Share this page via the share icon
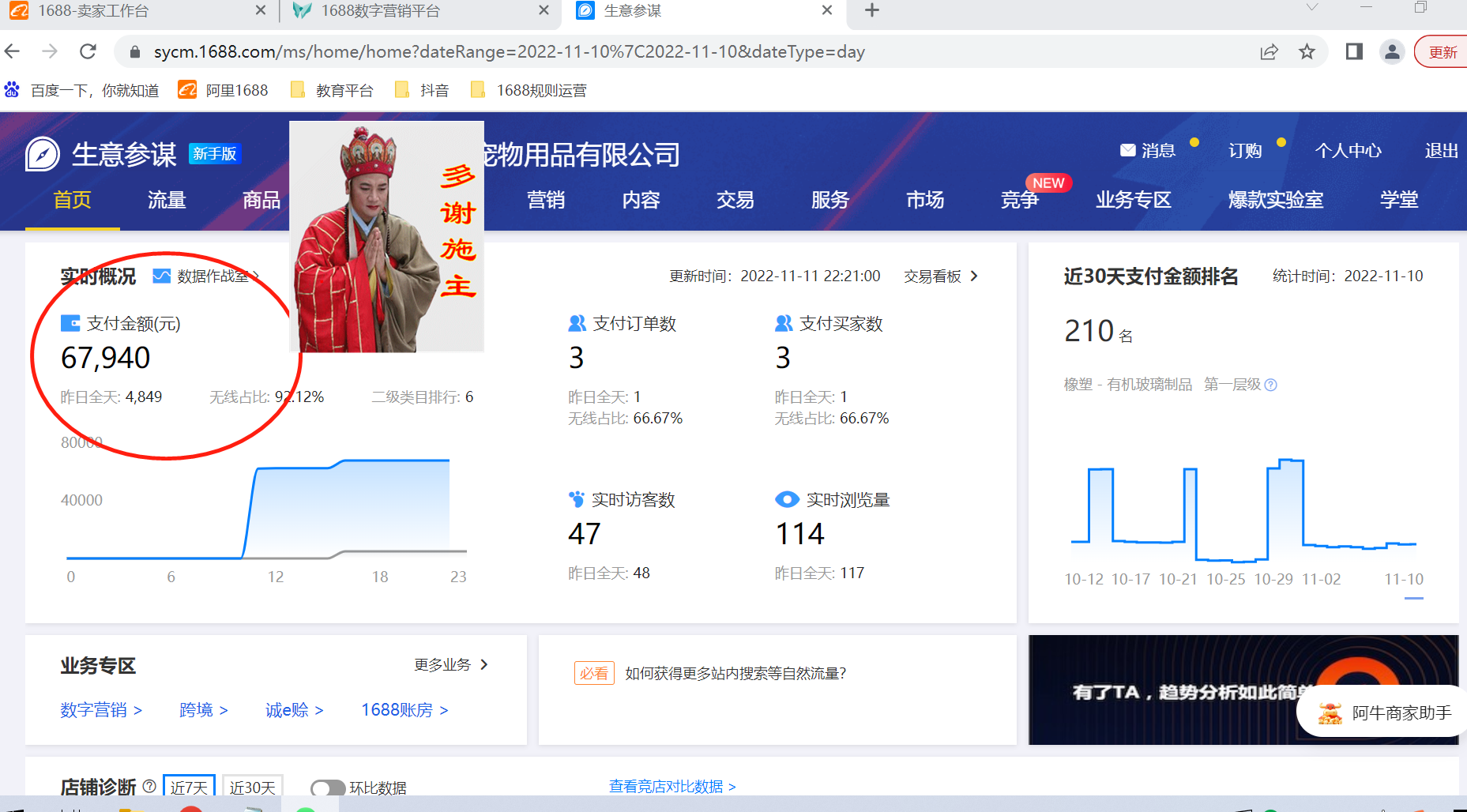 [1269, 52]
